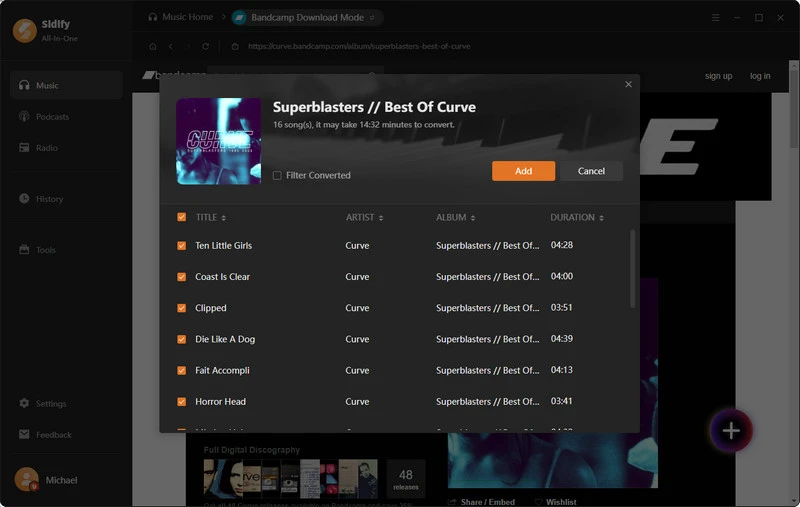Click the log in link
Image resolution: width=800 pixels, height=507 pixels.
760,76
